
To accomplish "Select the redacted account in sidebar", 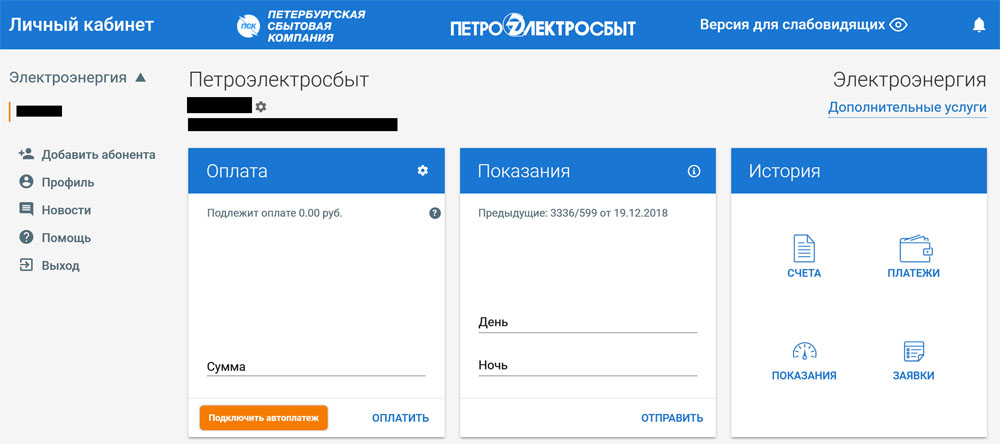I will 39,111.
